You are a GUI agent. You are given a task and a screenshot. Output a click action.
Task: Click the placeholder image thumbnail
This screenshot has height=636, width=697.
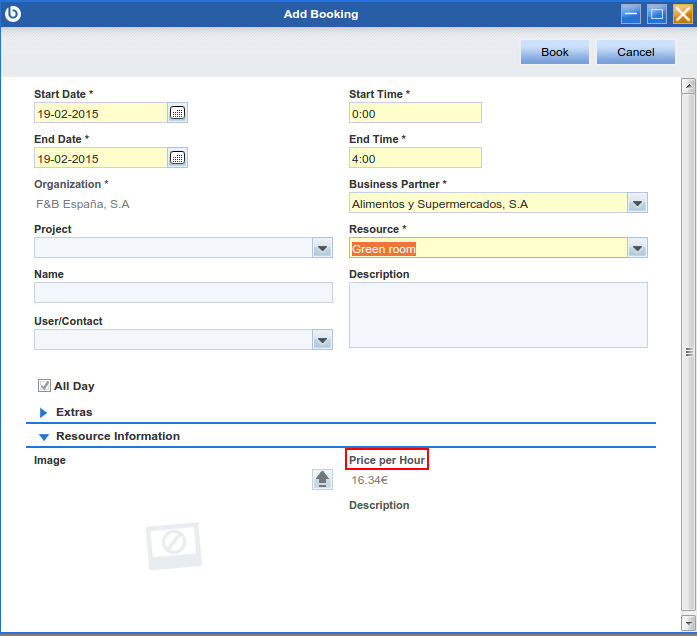click(174, 545)
